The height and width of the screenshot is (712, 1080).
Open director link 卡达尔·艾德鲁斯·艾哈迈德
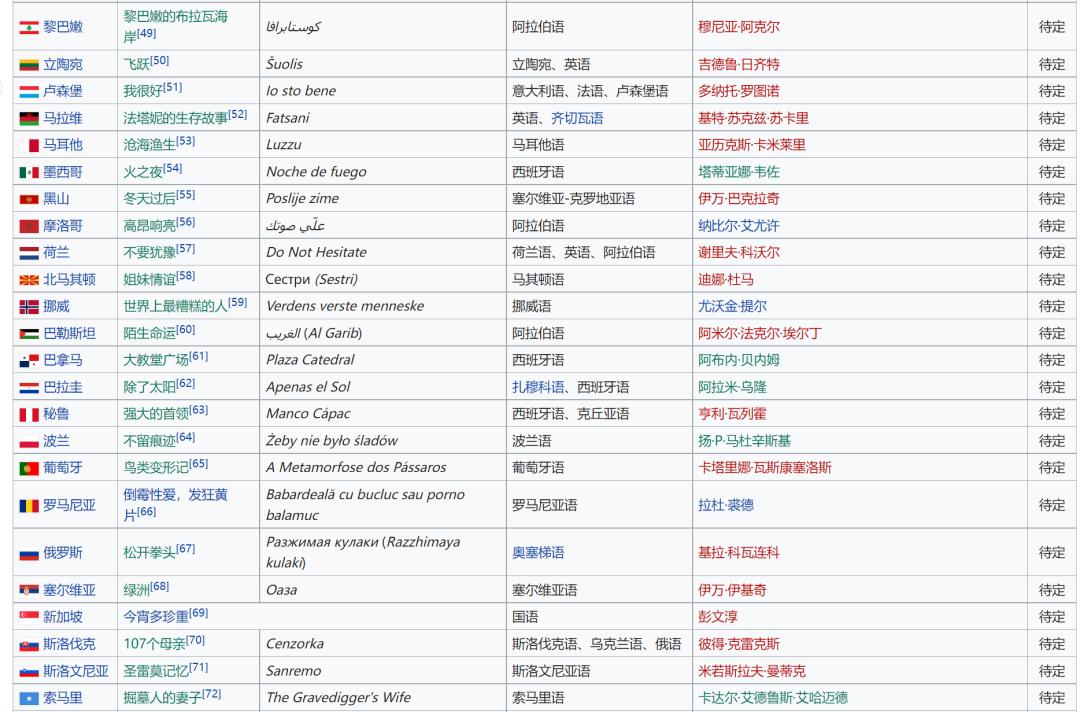pos(773,698)
